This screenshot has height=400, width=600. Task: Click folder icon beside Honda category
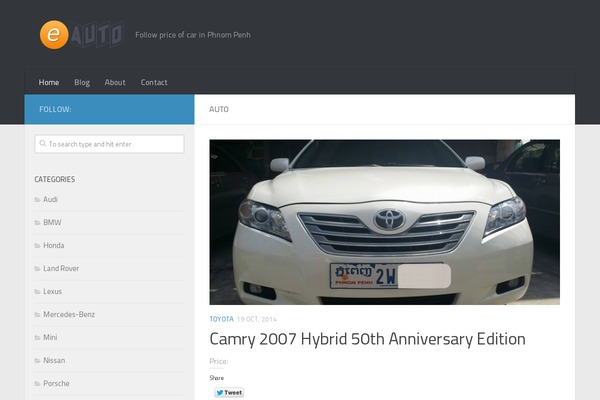tap(38, 245)
